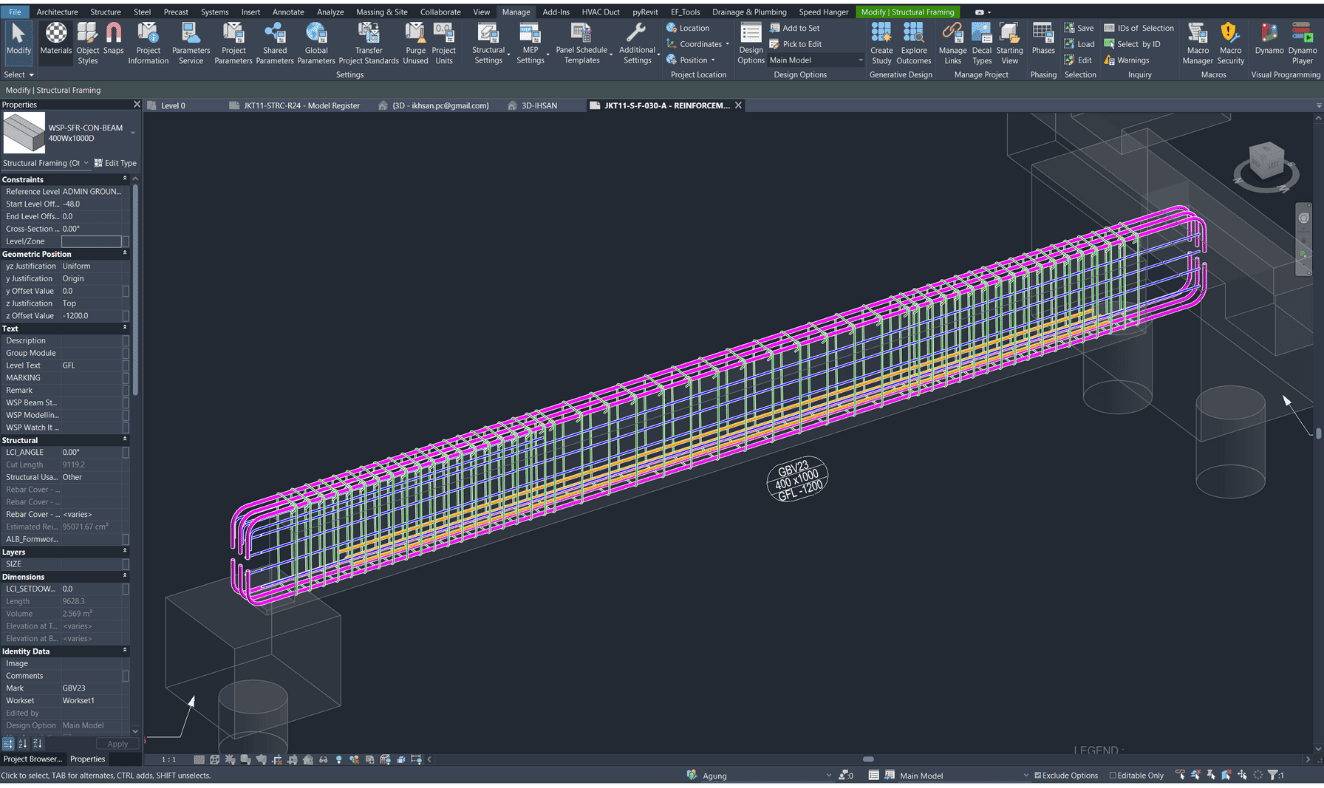Toggle Exclude Options checkbox
The image size is (1324, 788).
(1037, 775)
